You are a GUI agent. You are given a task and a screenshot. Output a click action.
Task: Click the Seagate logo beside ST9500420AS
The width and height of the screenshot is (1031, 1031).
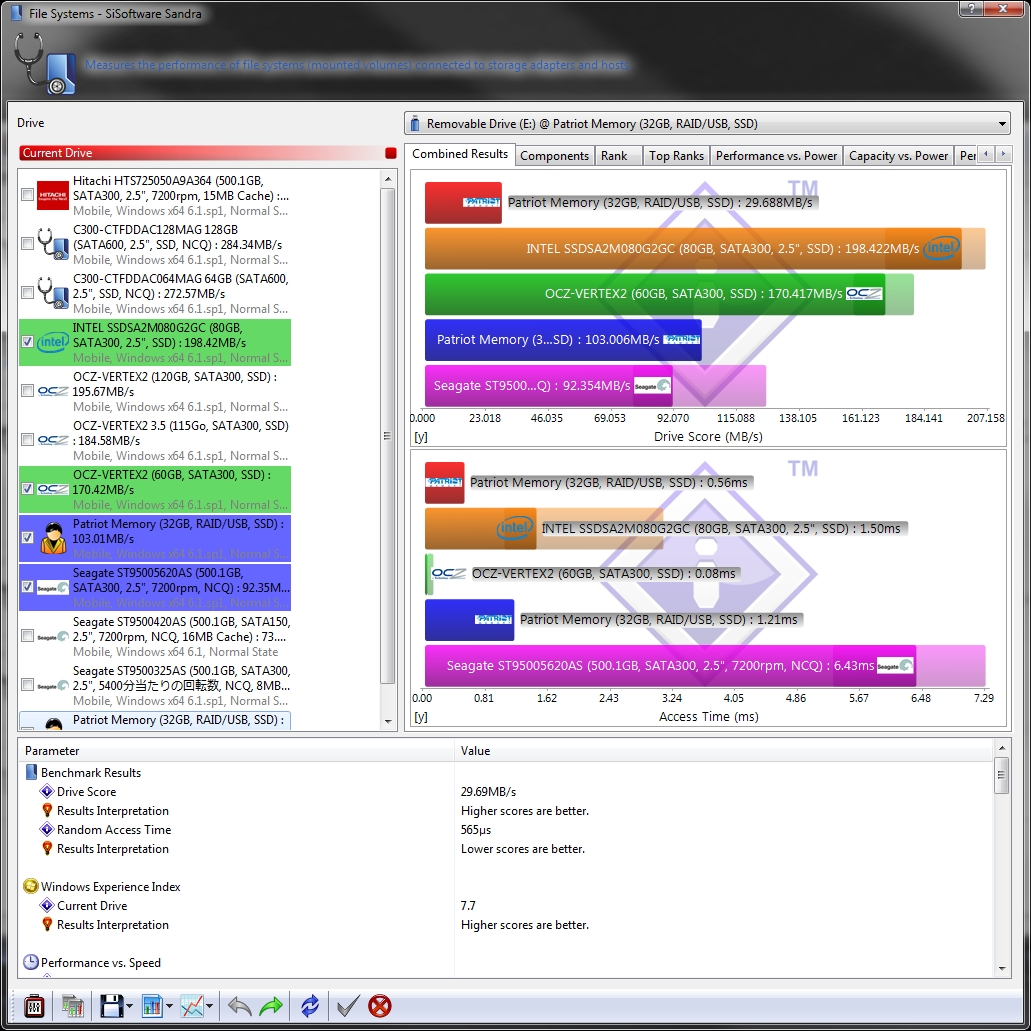53,636
